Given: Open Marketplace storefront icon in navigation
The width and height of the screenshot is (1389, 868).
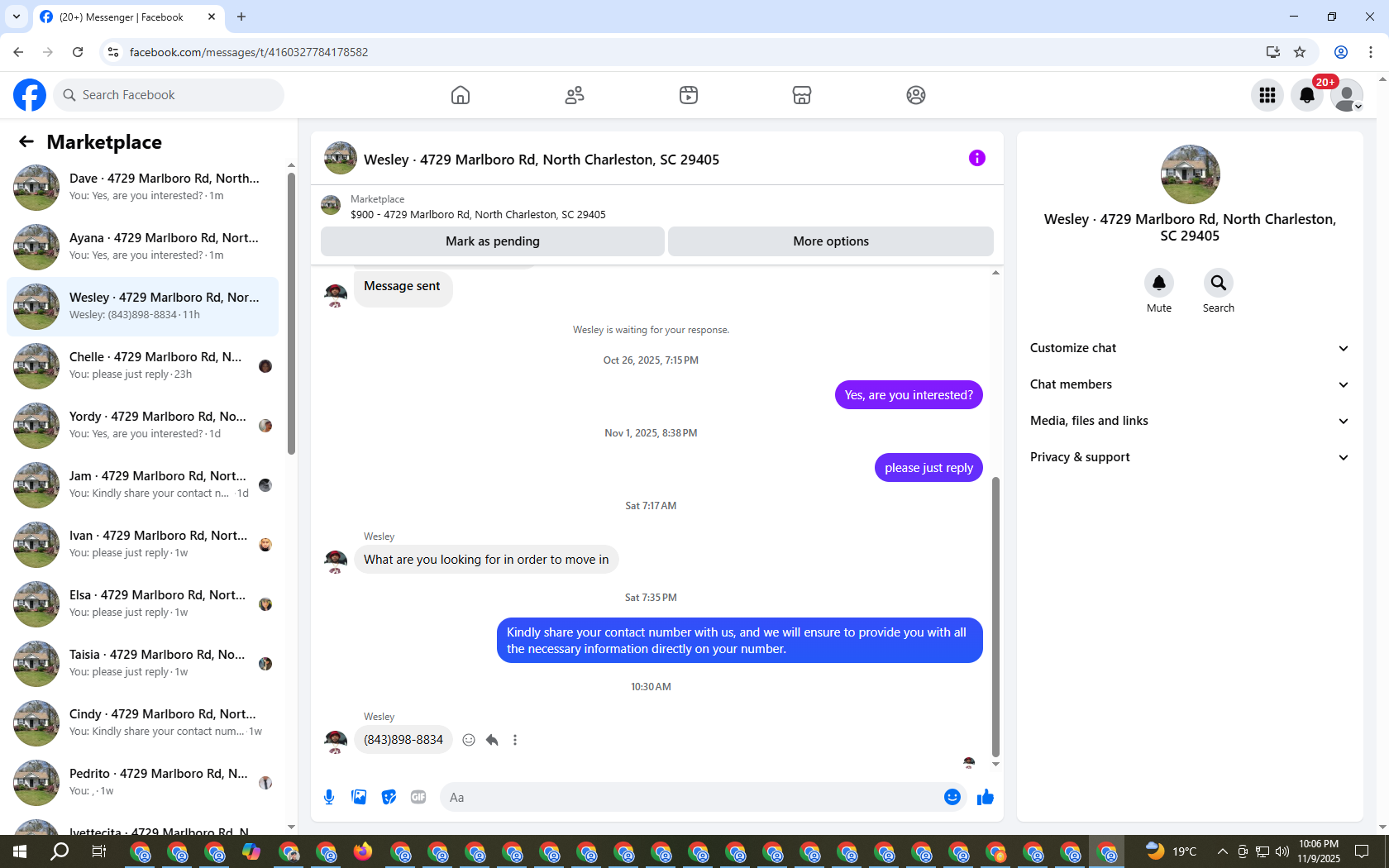Looking at the screenshot, I should coord(802,95).
